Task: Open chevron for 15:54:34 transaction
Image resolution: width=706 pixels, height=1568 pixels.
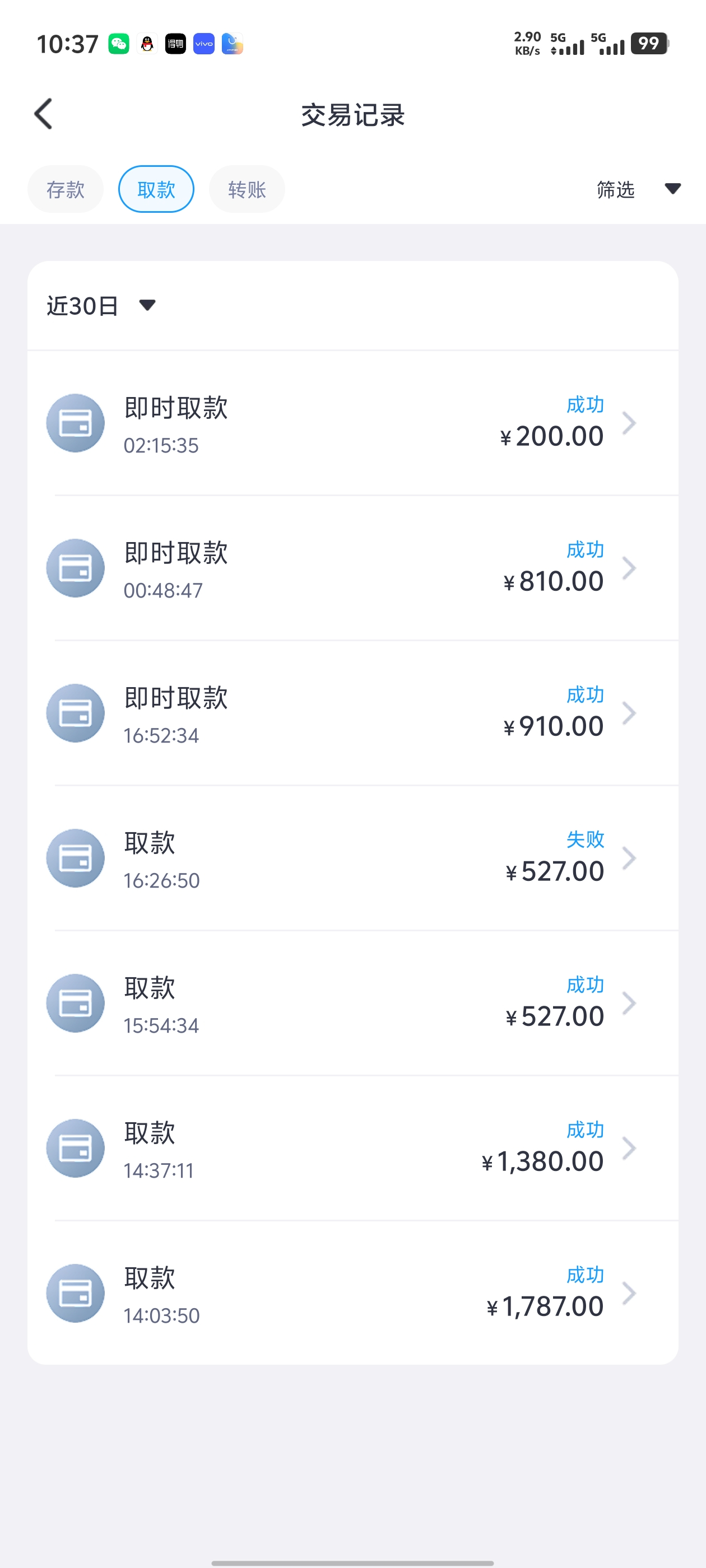Action: tap(629, 1003)
